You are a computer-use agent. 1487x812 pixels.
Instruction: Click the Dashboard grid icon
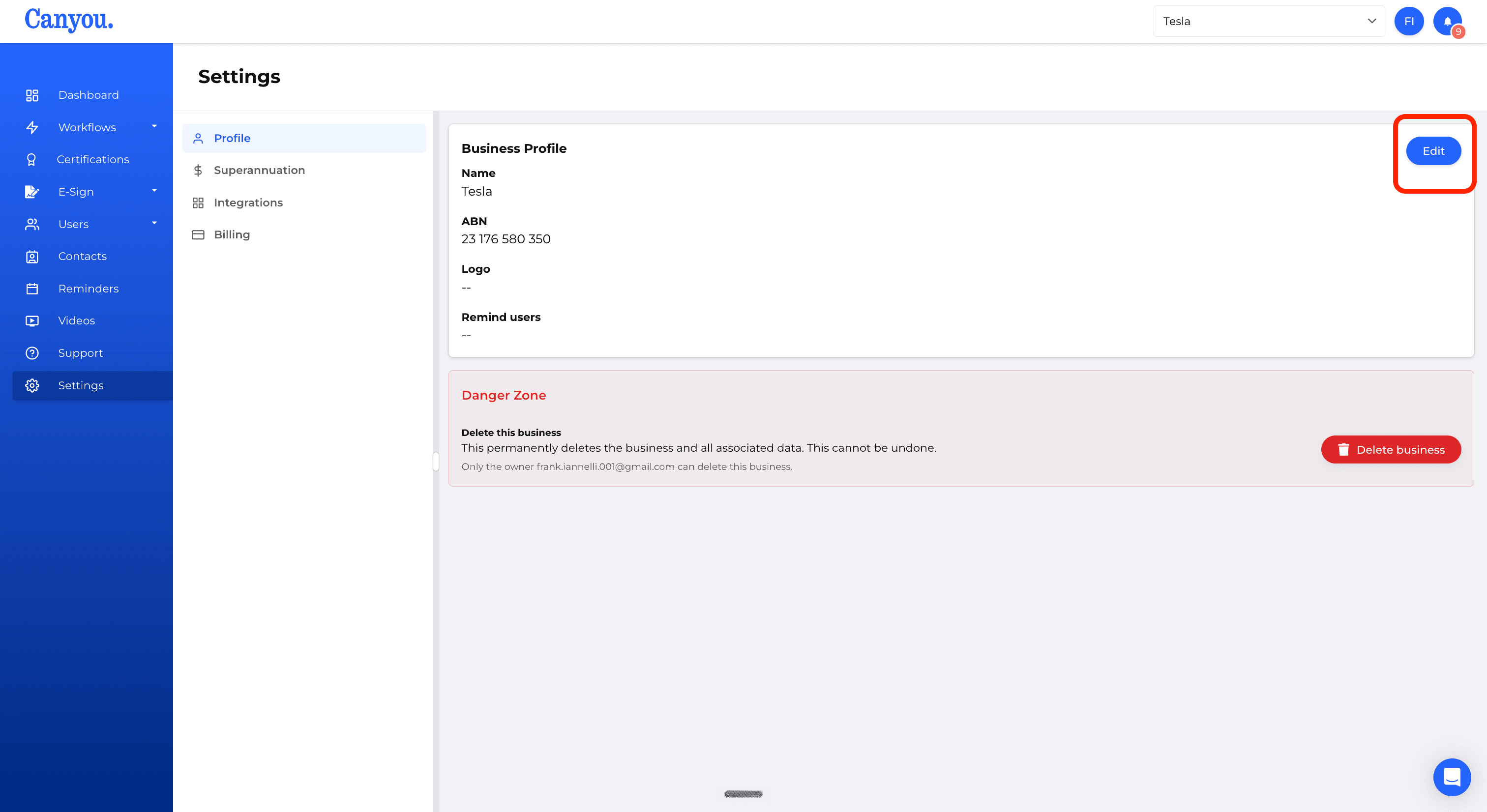(x=32, y=95)
